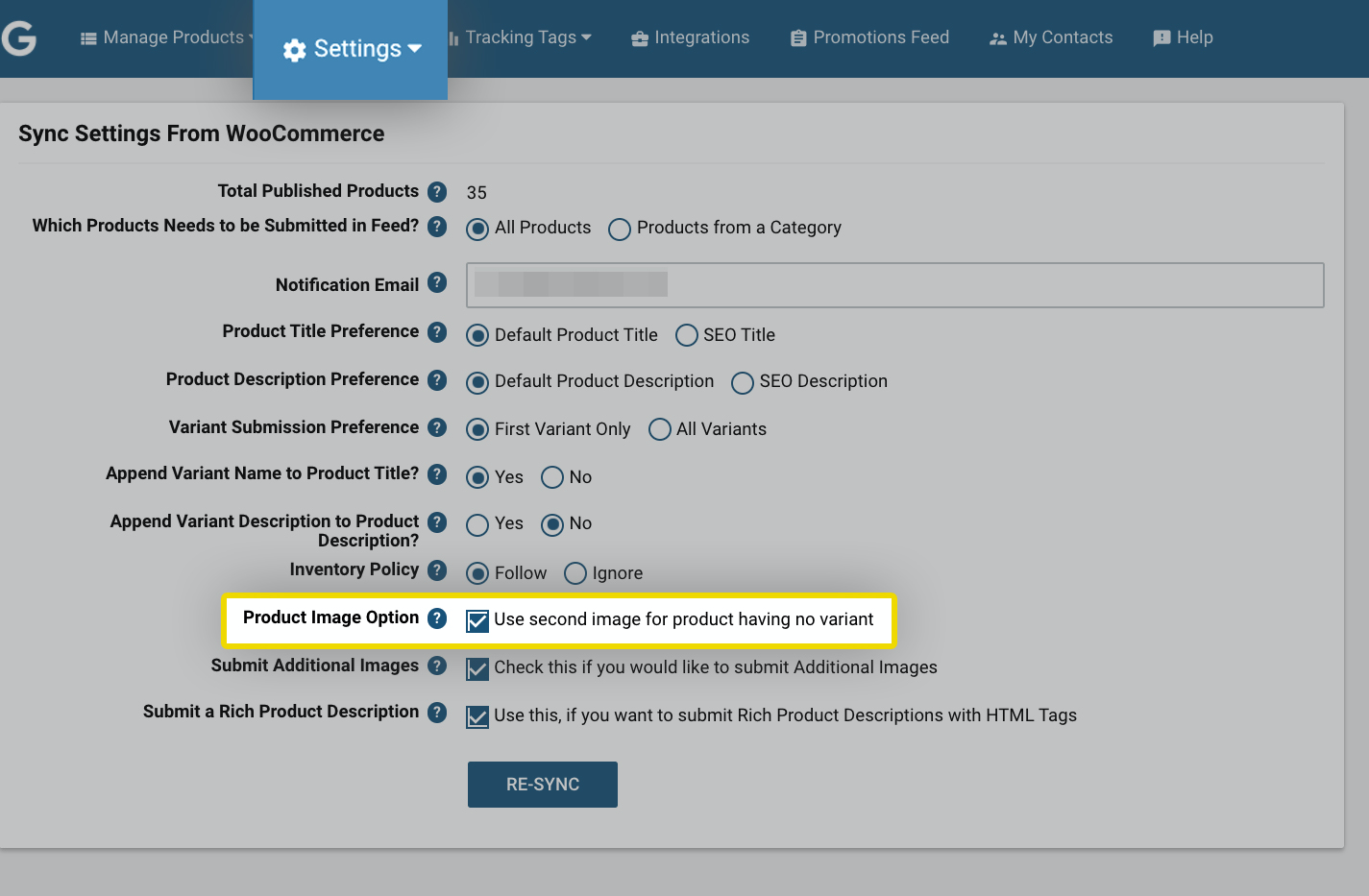Open help tooltip for Submit Additional Images
The height and width of the screenshot is (896, 1369).
click(437, 665)
